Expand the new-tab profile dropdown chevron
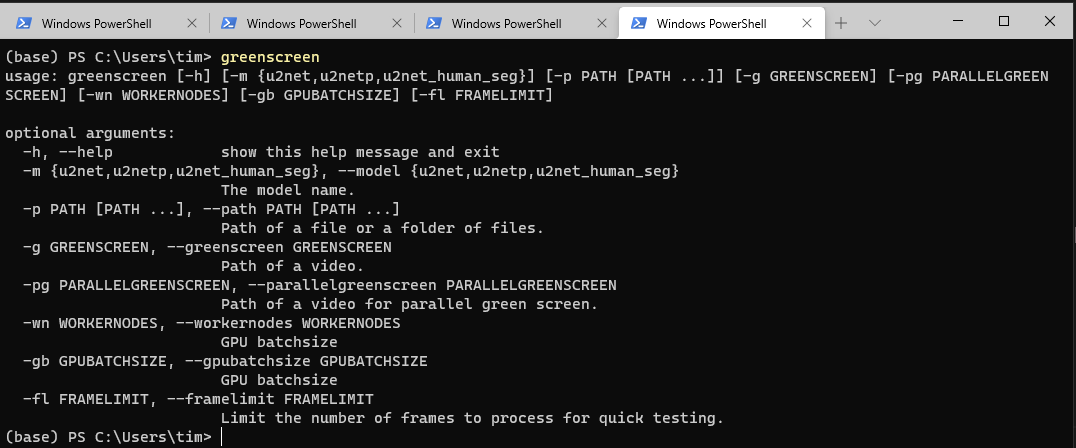This screenshot has height=448, width=1076. pos(874,23)
